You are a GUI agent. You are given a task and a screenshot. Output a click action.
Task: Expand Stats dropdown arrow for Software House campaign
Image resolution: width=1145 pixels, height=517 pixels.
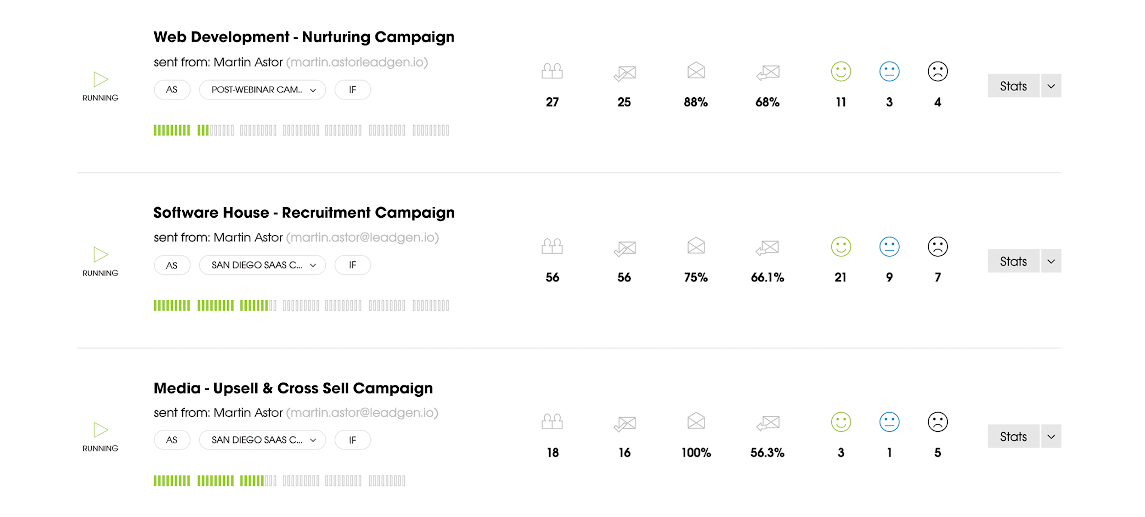click(1050, 261)
